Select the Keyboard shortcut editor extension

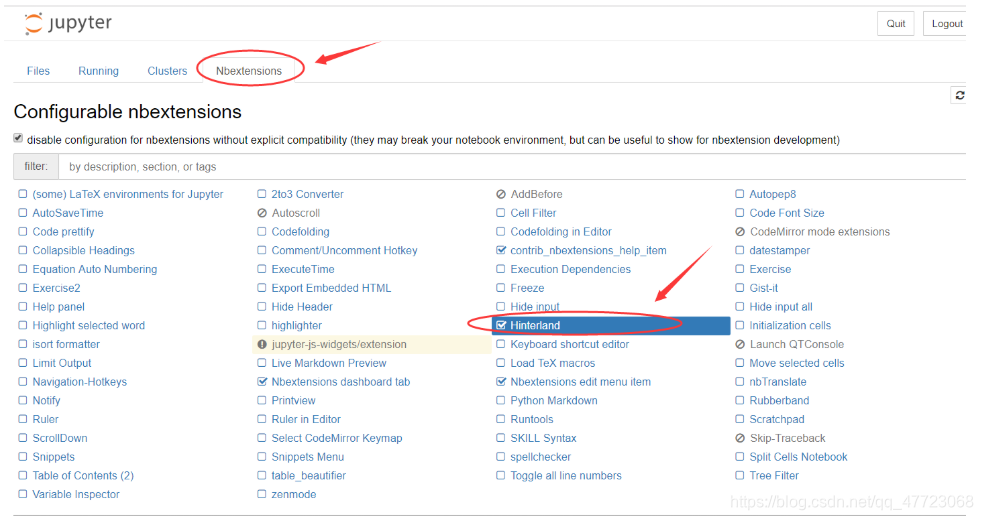(x=569, y=344)
